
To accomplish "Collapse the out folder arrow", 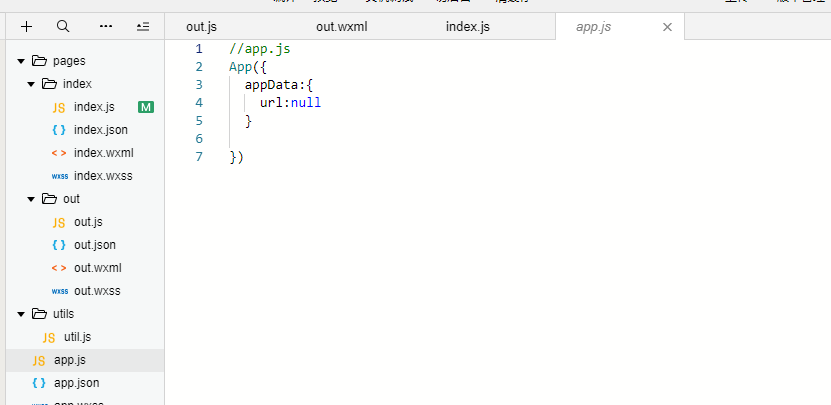I will coord(31,199).
